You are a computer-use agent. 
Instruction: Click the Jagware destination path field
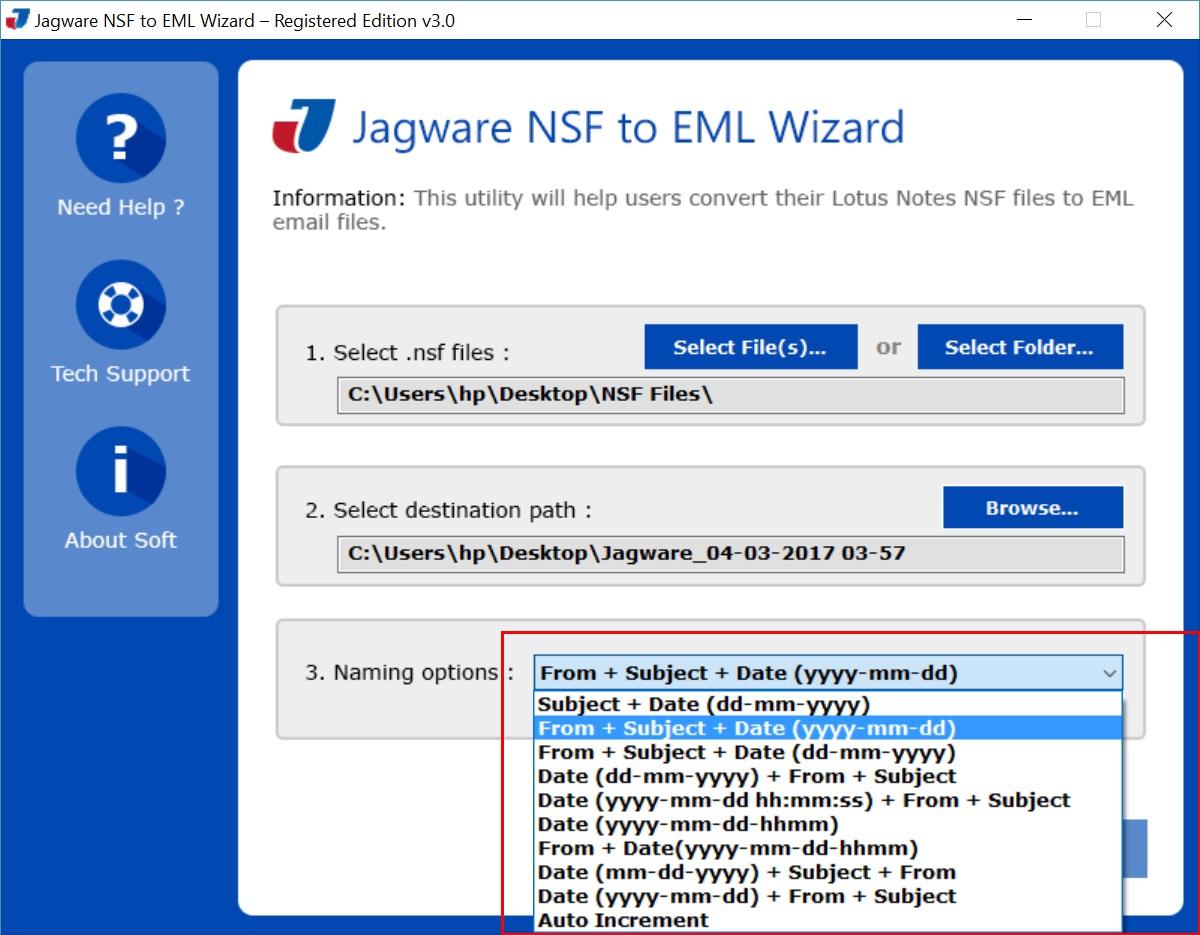[731, 553]
